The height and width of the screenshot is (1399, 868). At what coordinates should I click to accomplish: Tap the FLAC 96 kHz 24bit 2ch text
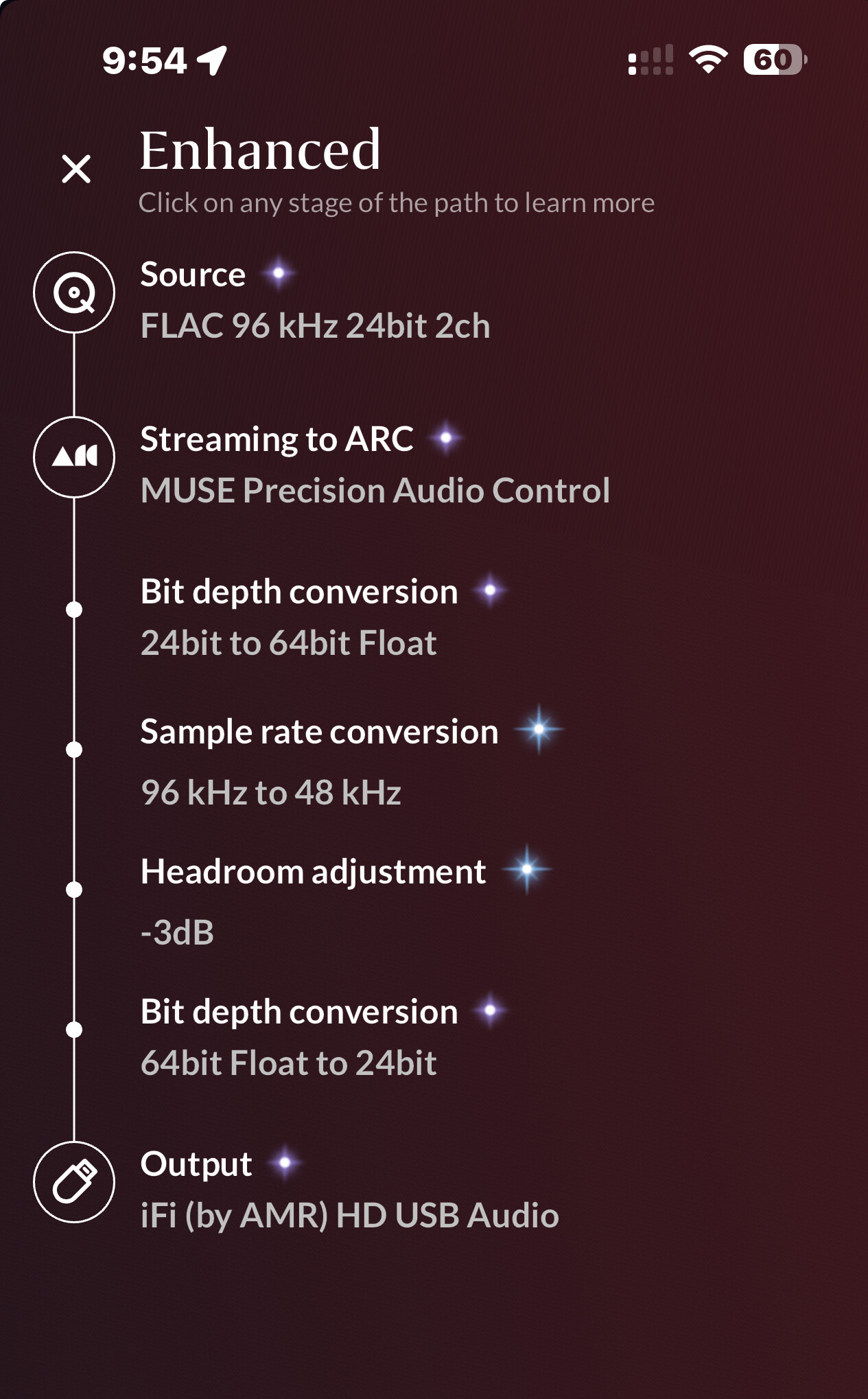point(316,325)
